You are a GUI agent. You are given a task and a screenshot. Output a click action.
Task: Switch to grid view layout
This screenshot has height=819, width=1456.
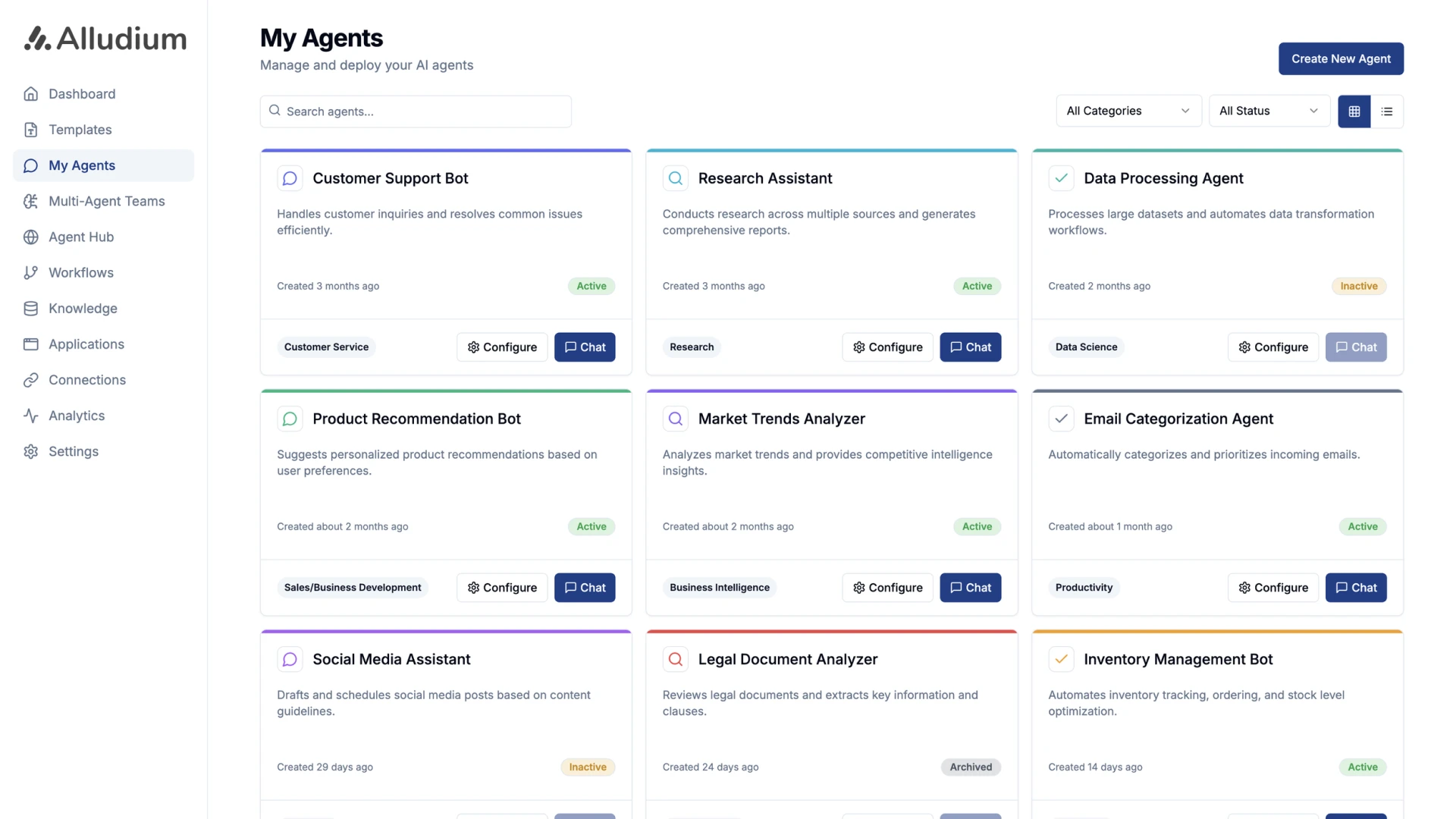click(1354, 111)
